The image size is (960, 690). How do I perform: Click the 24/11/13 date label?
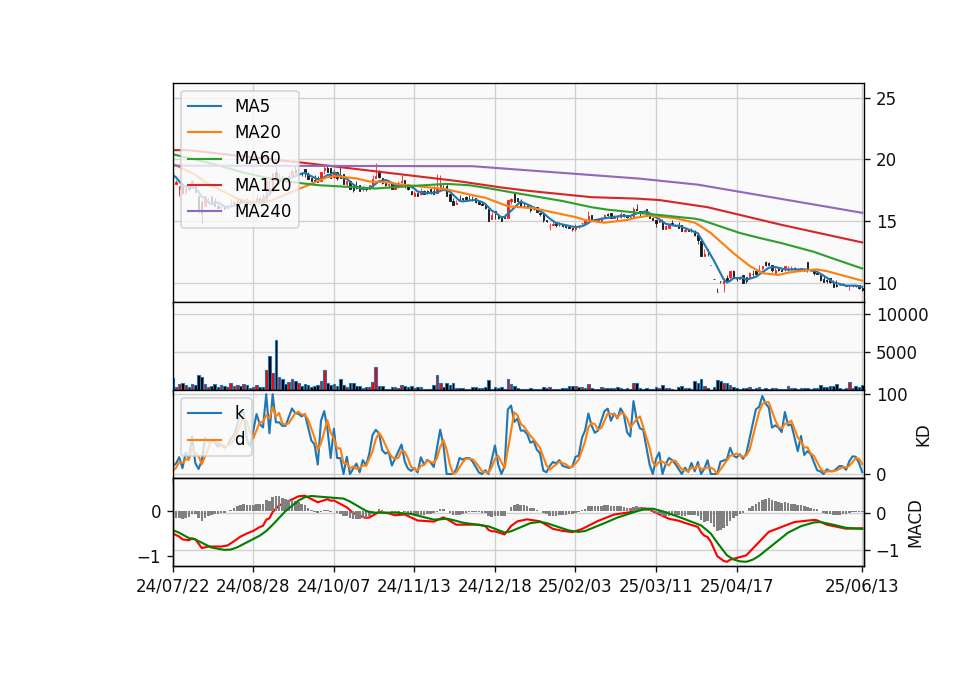[x=414, y=586]
